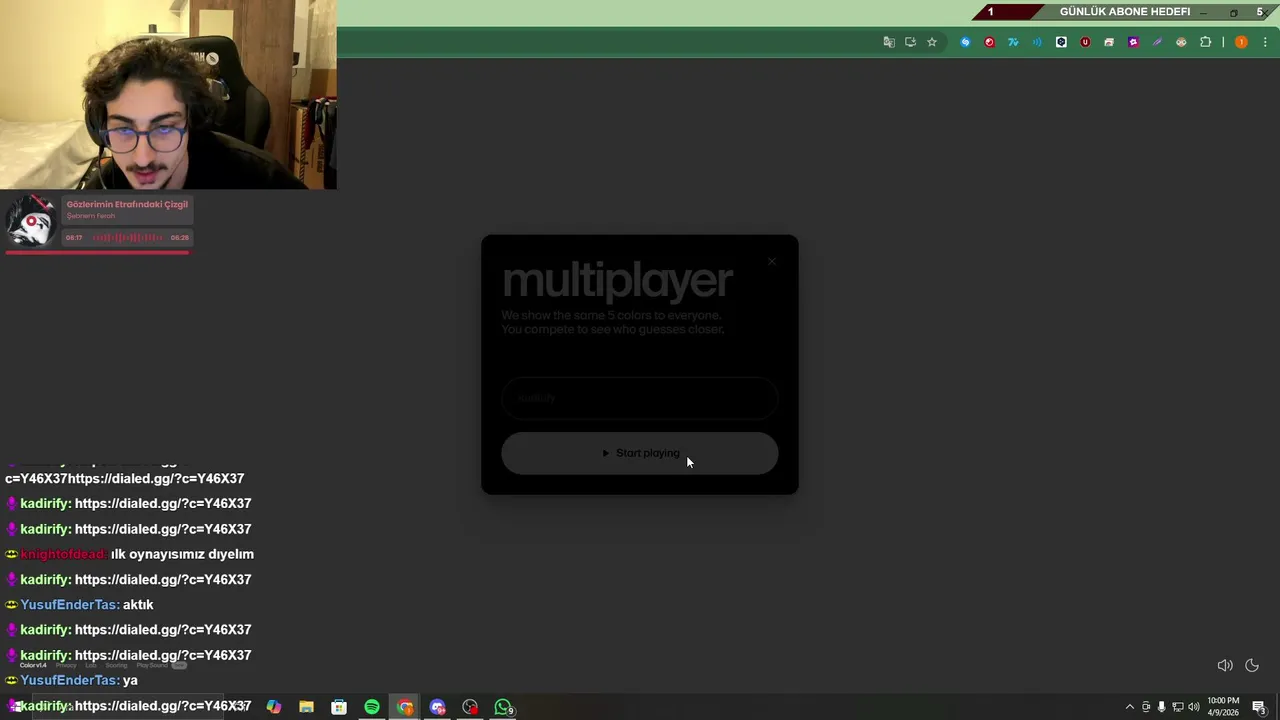
Task: Open the blue sound-waves extension
Action: point(1037,42)
